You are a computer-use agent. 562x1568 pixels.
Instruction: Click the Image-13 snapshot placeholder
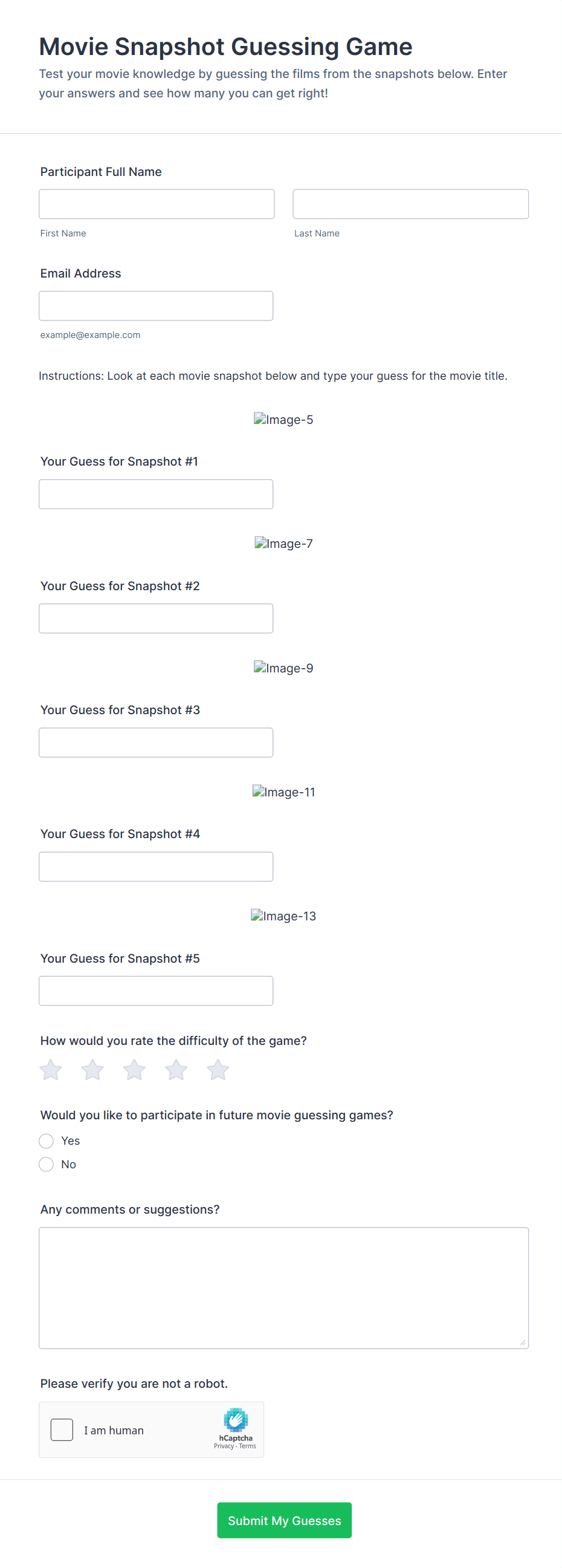[x=283, y=916]
